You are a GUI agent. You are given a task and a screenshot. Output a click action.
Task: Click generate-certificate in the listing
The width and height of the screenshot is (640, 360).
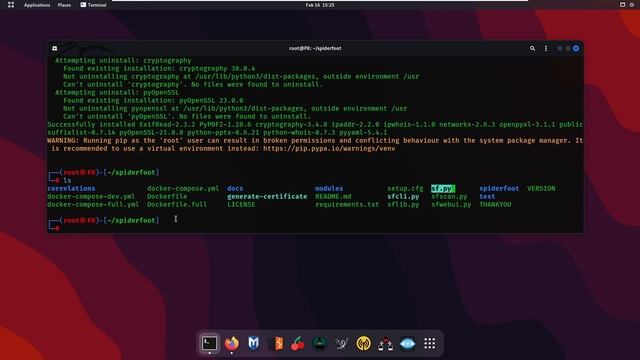[267, 196]
